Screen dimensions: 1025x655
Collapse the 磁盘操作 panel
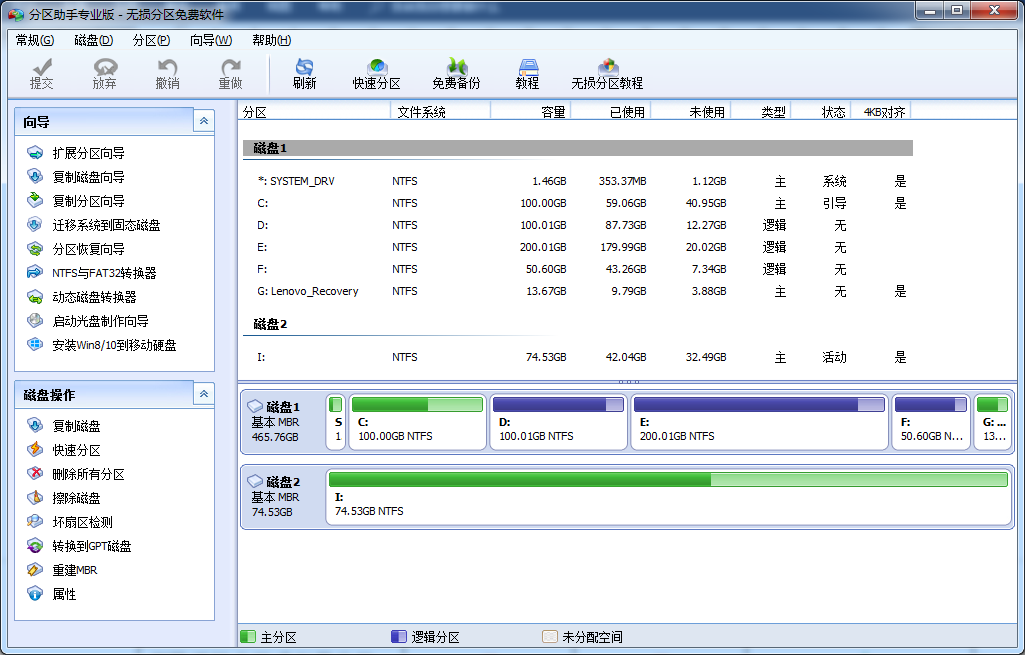coord(204,394)
